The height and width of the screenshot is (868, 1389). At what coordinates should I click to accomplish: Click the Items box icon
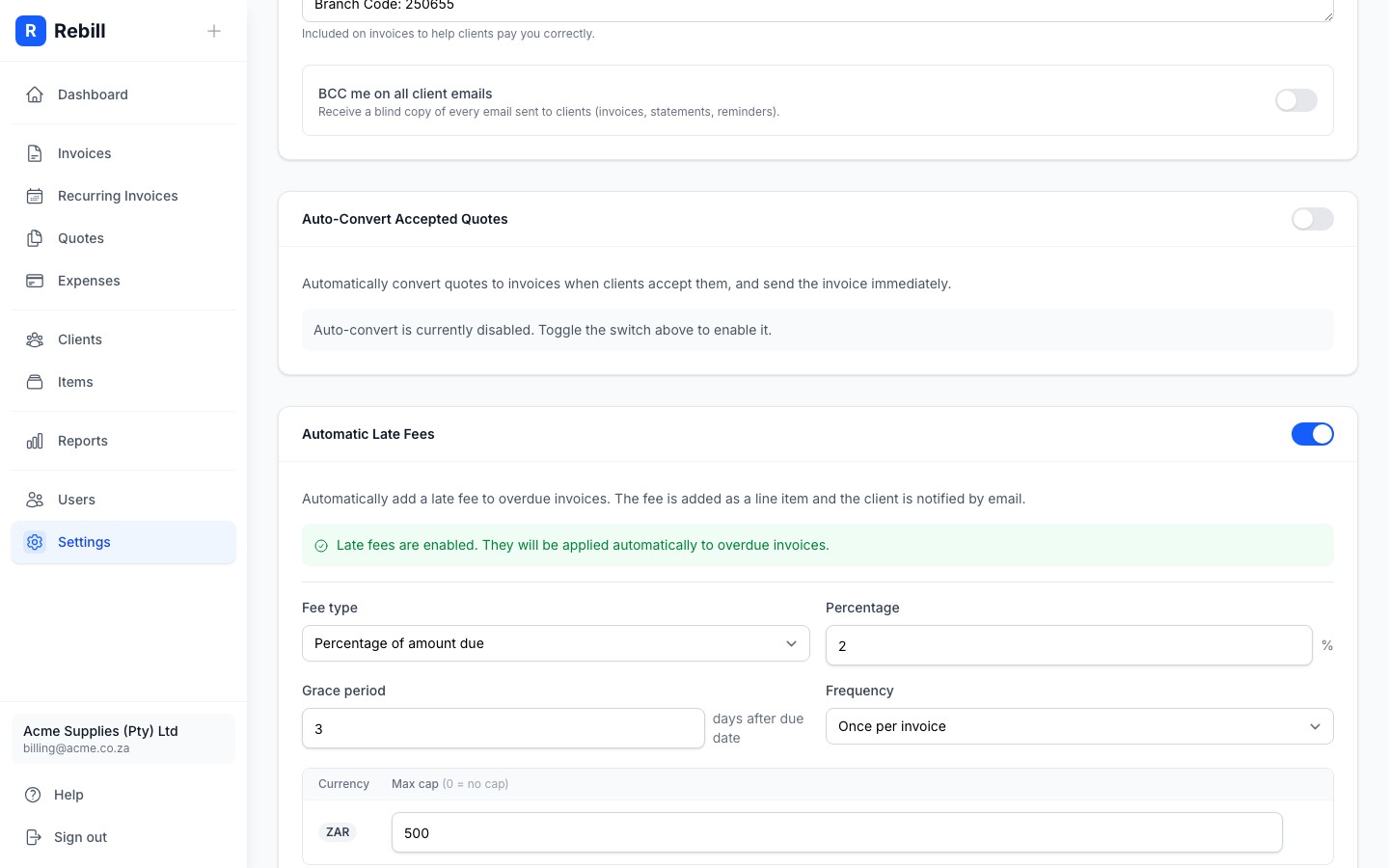[x=35, y=382]
